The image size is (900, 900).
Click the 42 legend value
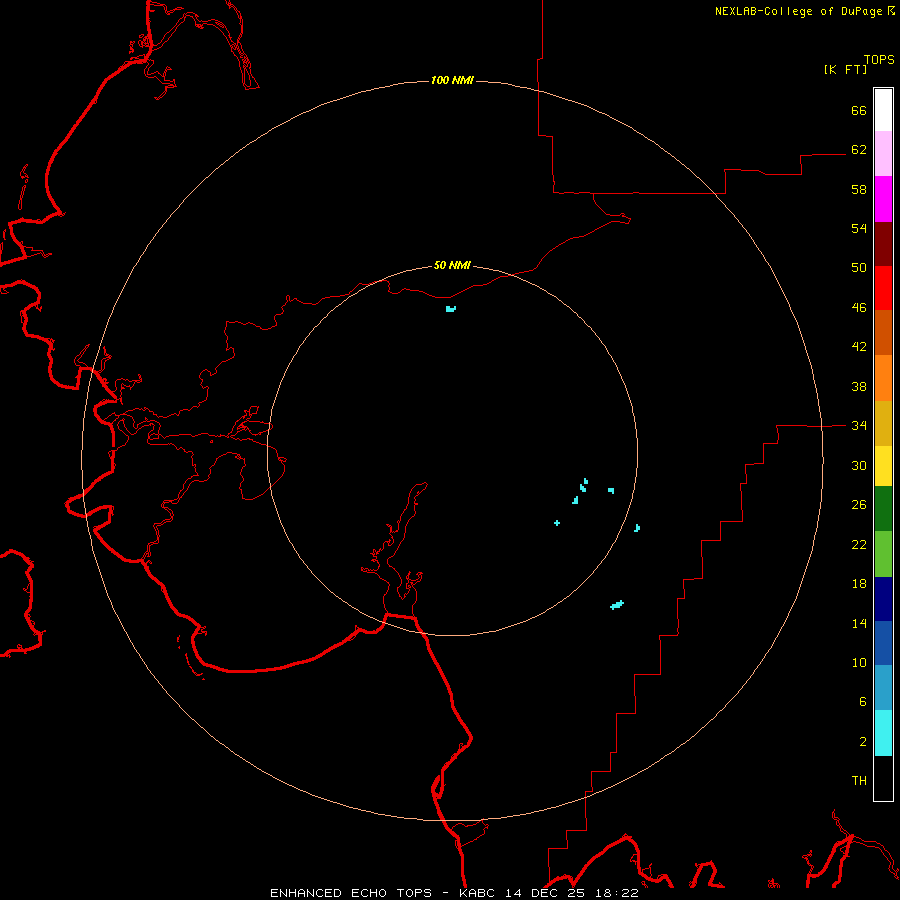click(x=859, y=347)
